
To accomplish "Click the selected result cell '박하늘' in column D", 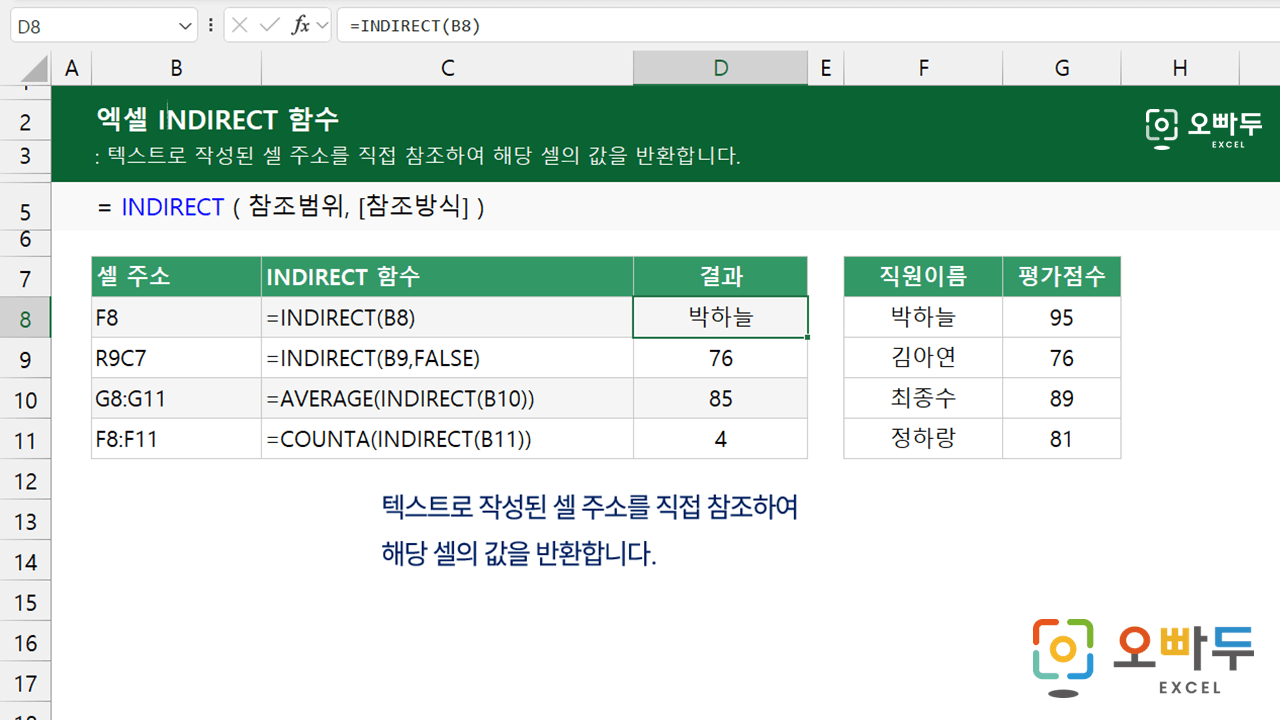I will point(720,318).
